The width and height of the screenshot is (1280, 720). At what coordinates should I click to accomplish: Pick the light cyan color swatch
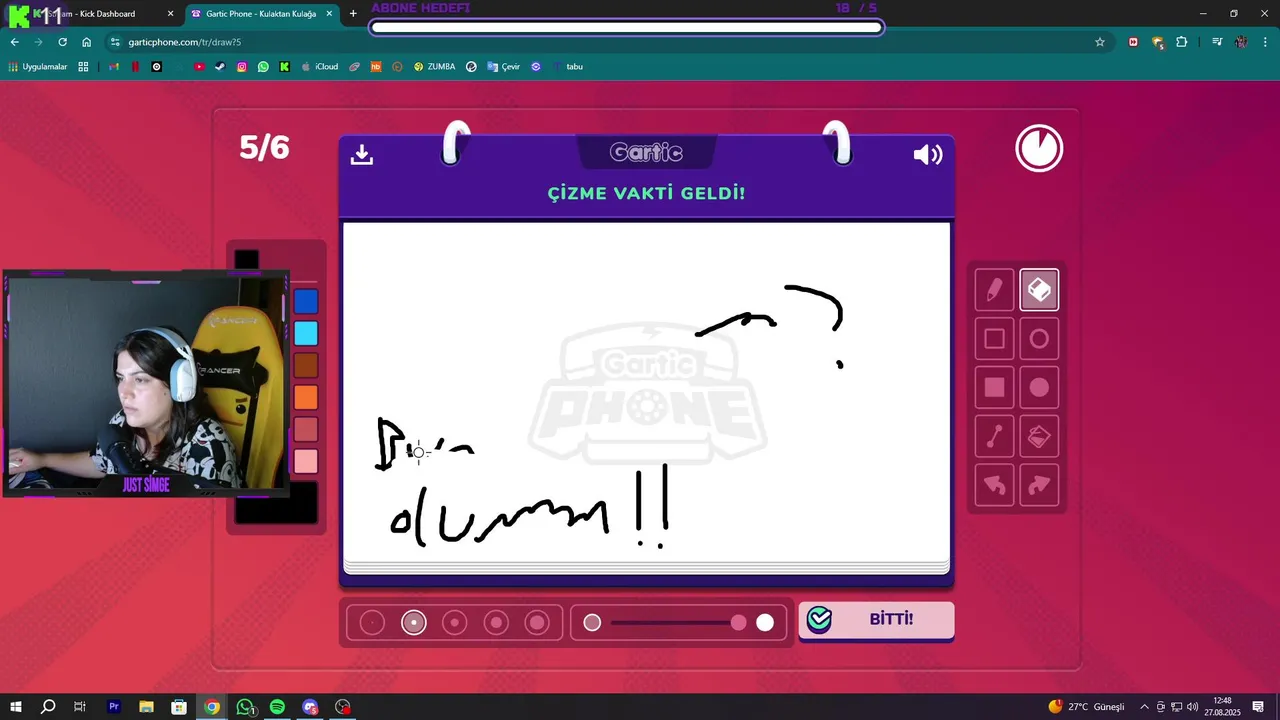306,333
